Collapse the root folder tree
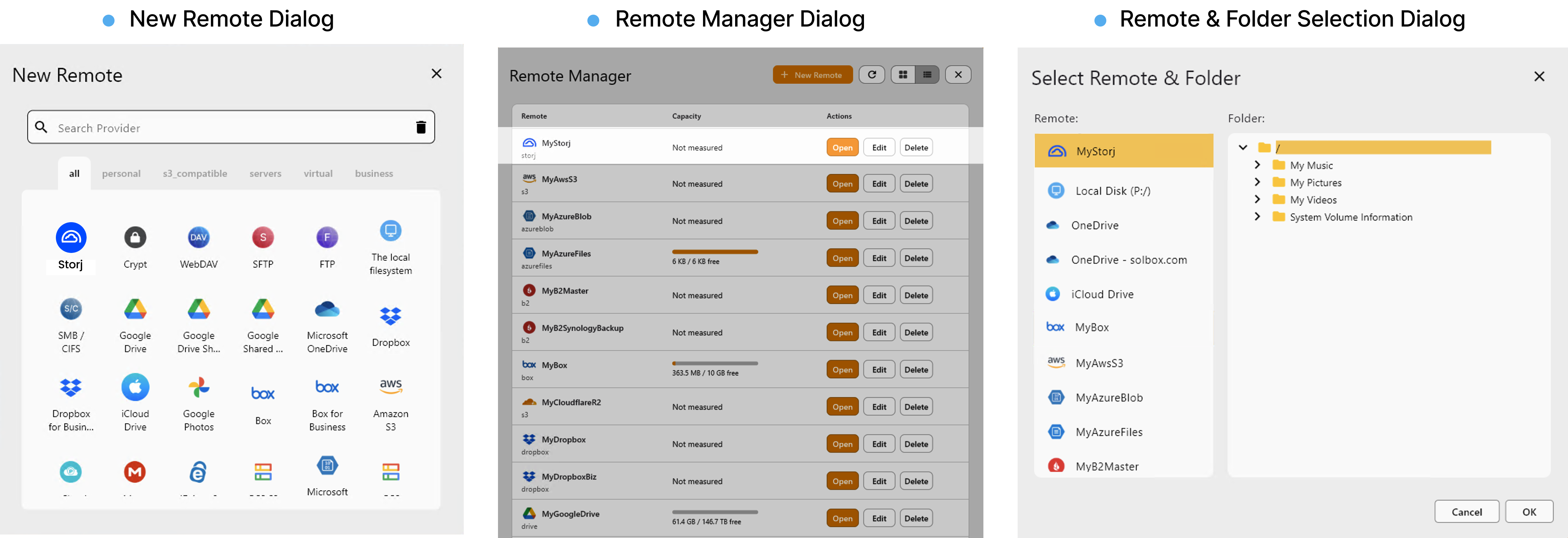The height and width of the screenshot is (538, 1568). pos(1243,147)
